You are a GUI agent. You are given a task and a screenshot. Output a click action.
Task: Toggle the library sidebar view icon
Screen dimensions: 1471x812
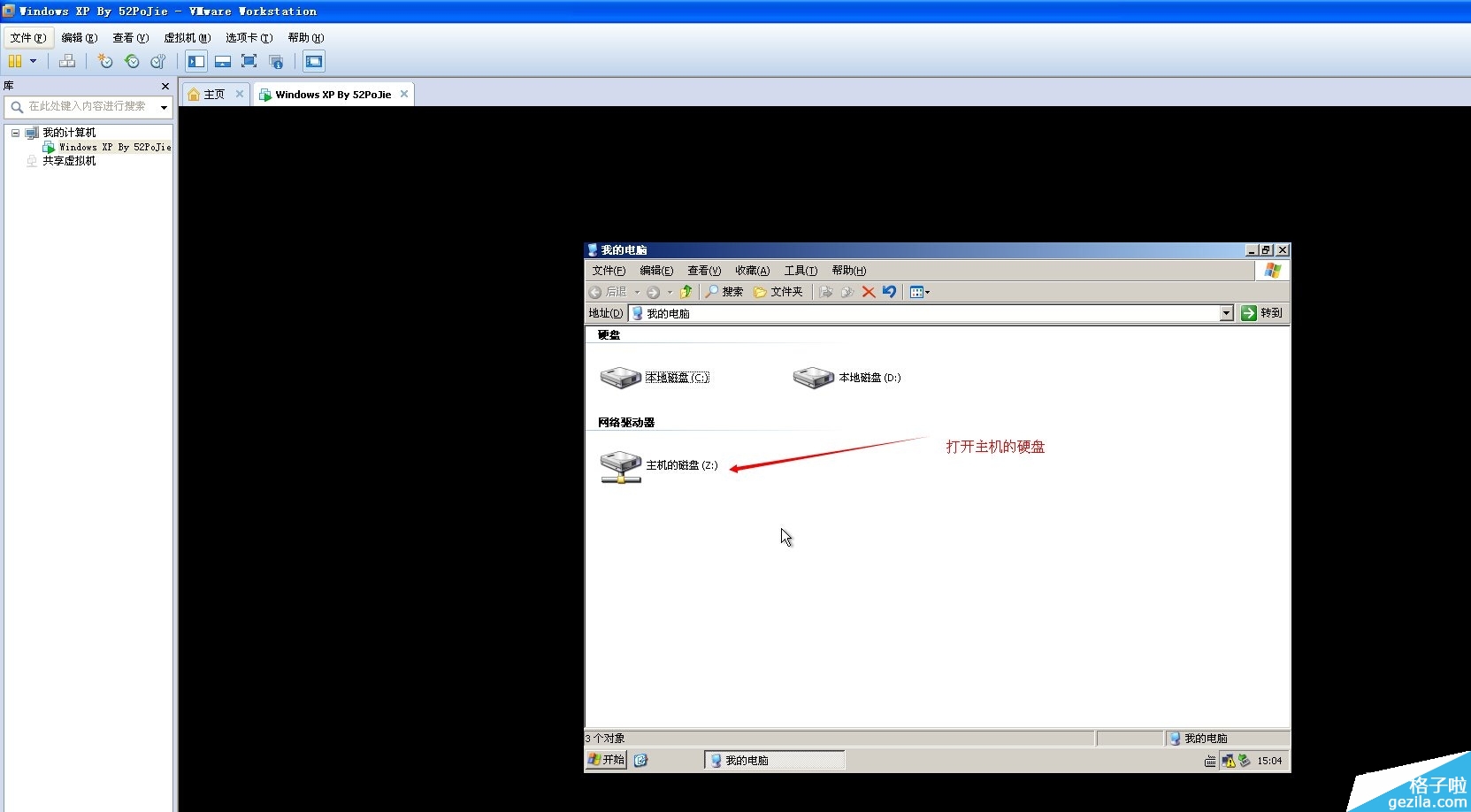tap(196, 61)
